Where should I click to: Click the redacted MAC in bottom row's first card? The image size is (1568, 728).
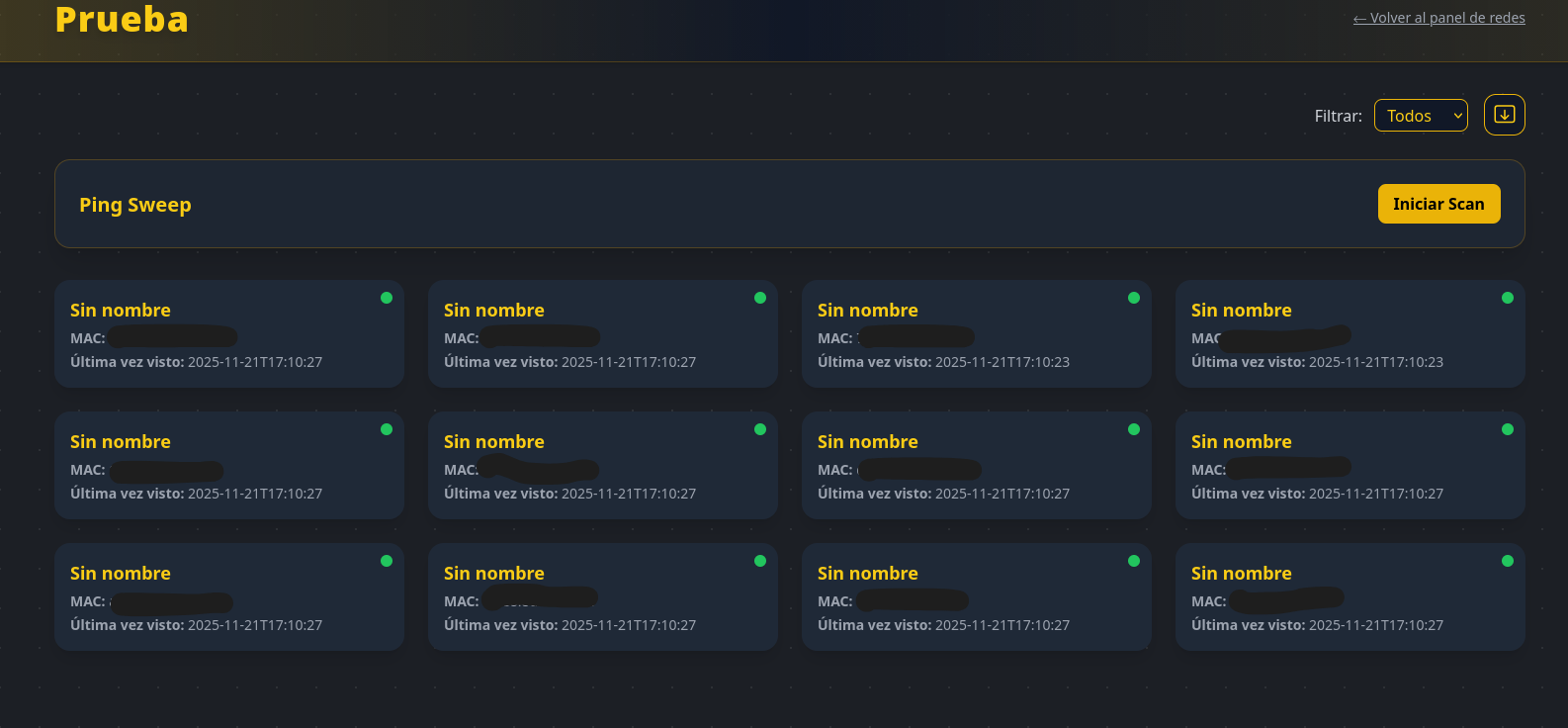(171, 601)
